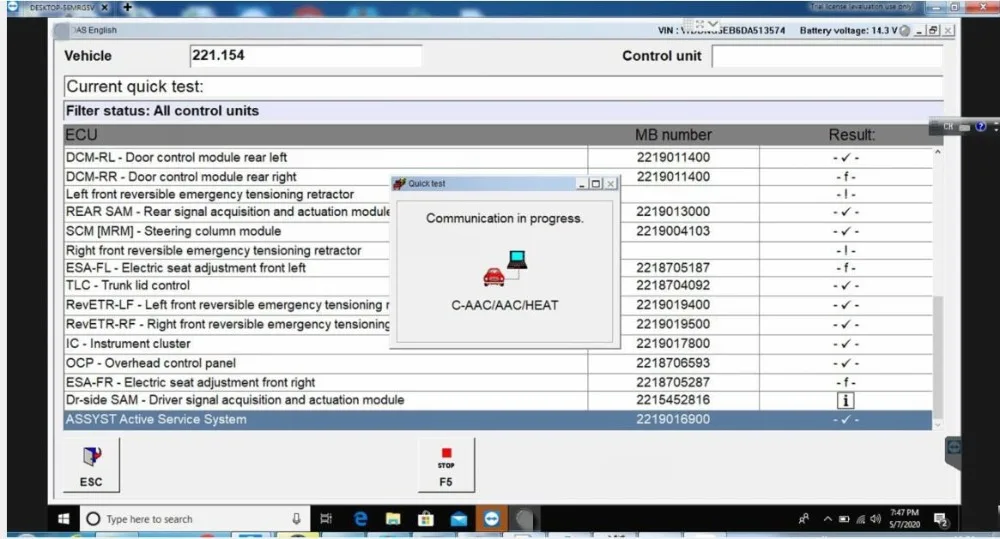
Task: Open notification center icon
Action: click(x=941, y=520)
